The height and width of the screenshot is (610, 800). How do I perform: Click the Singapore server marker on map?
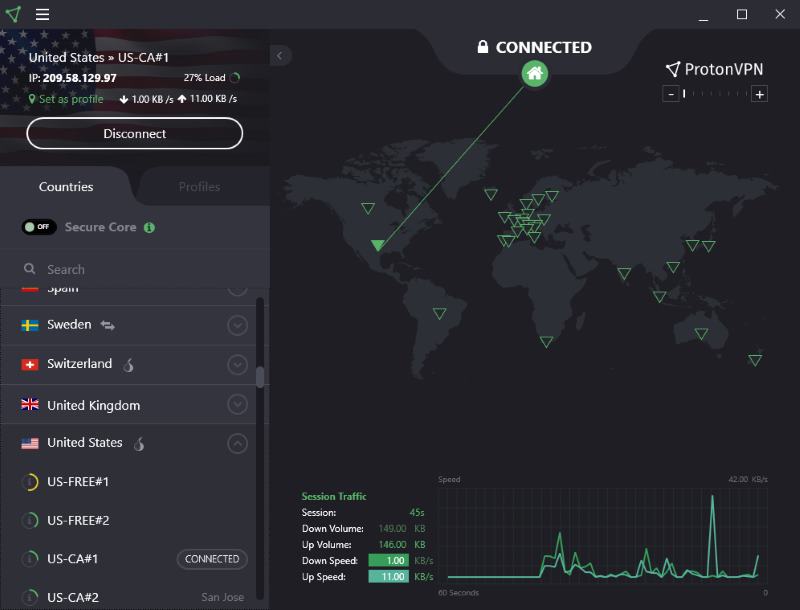[x=659, y=296]
